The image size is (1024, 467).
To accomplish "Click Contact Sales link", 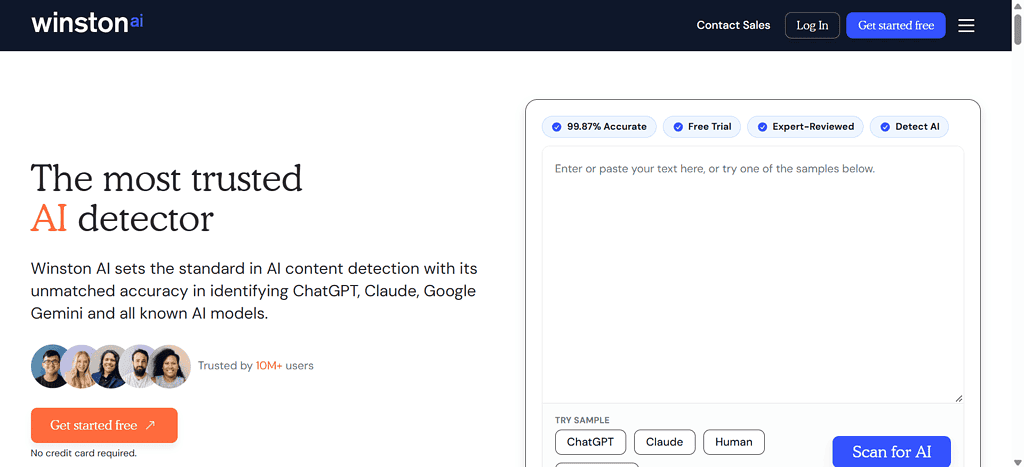I will 733,25.
